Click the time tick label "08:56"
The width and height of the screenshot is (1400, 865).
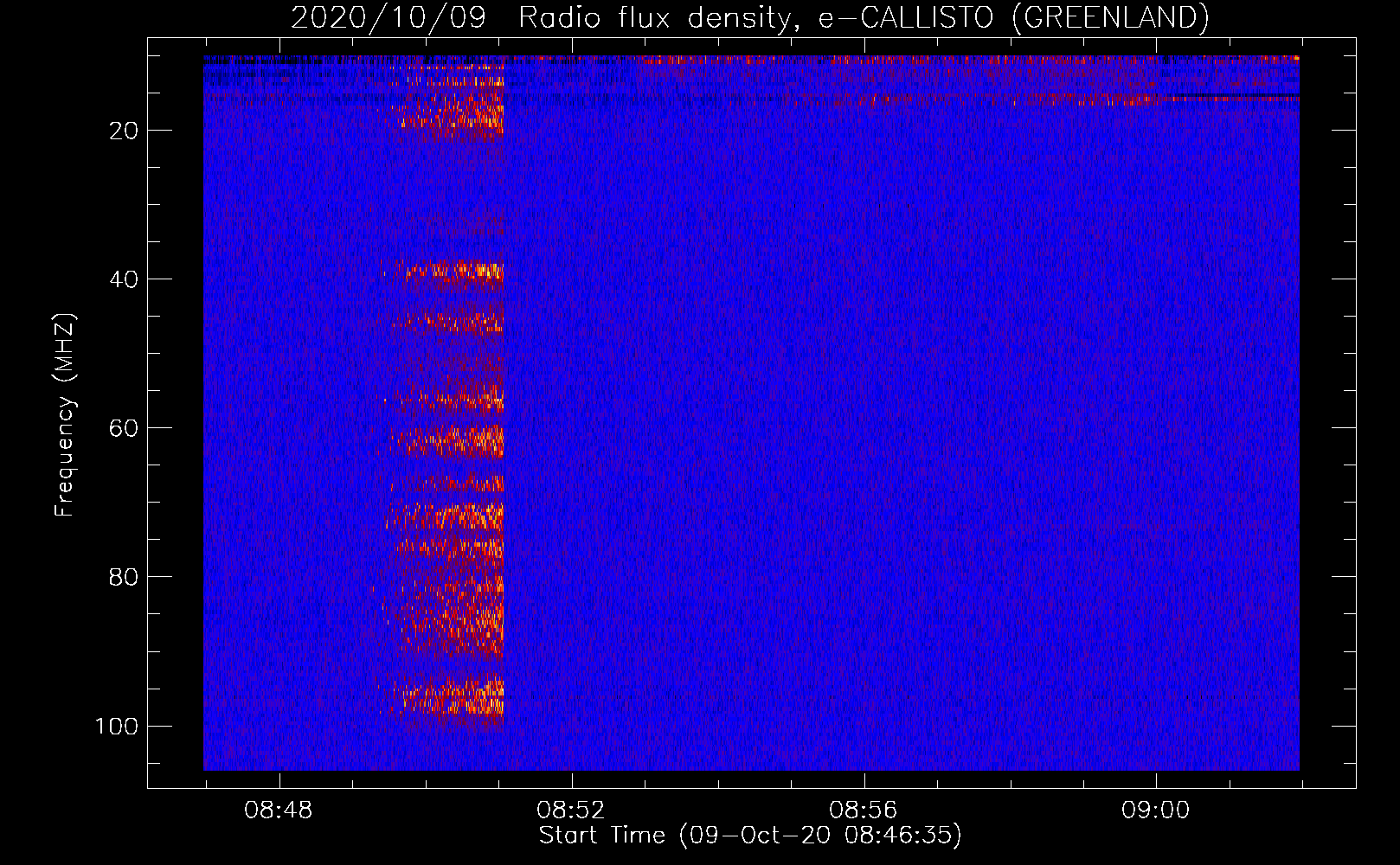[864, 811]
